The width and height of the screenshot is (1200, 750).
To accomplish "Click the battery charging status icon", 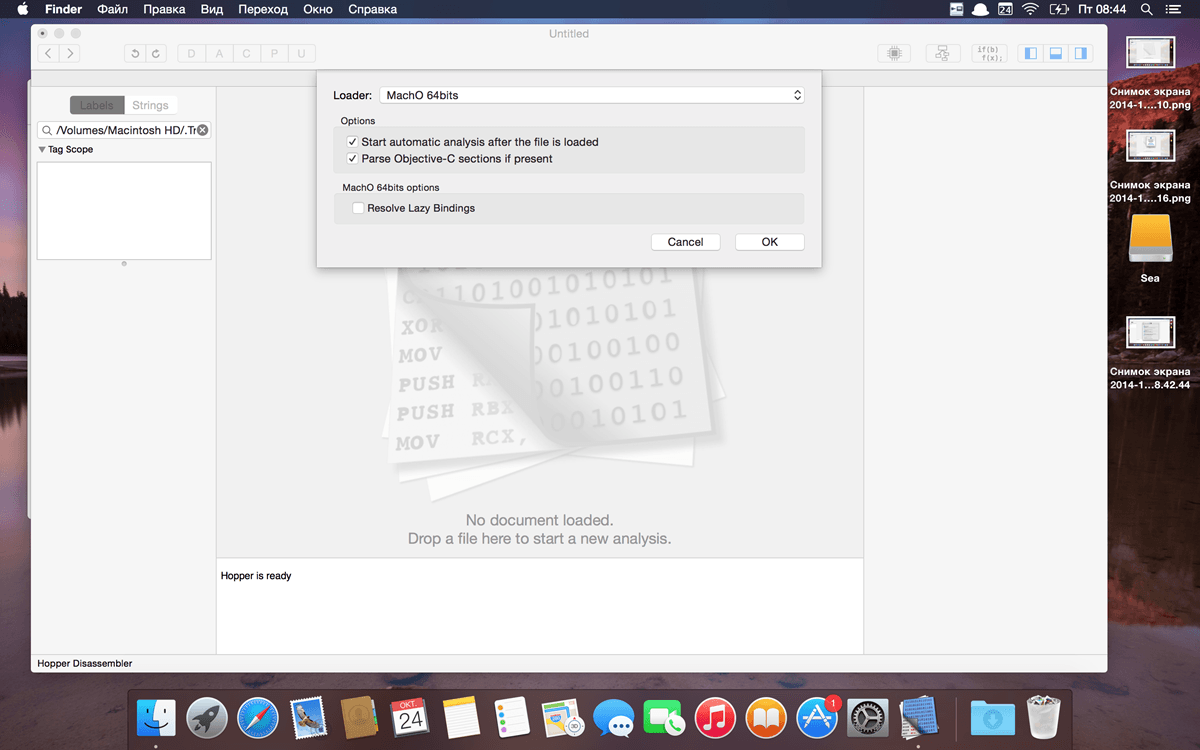I will click(1059, 9).
